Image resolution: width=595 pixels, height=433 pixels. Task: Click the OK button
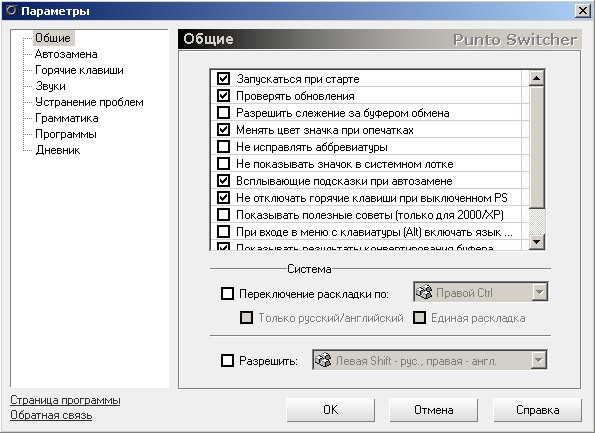click(331, 410)
